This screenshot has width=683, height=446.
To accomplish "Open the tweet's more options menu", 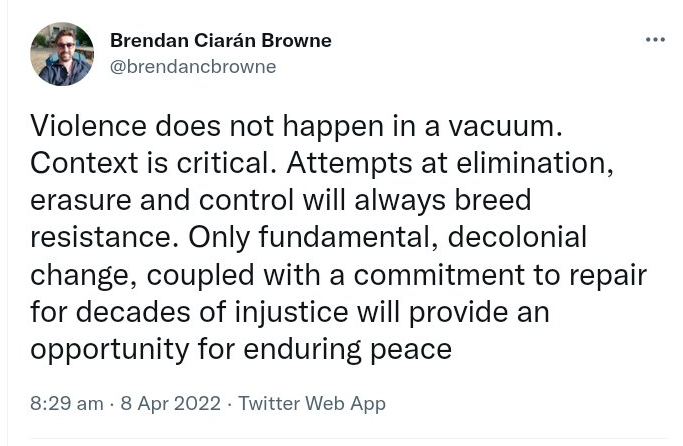I will [x=655, y=40].
